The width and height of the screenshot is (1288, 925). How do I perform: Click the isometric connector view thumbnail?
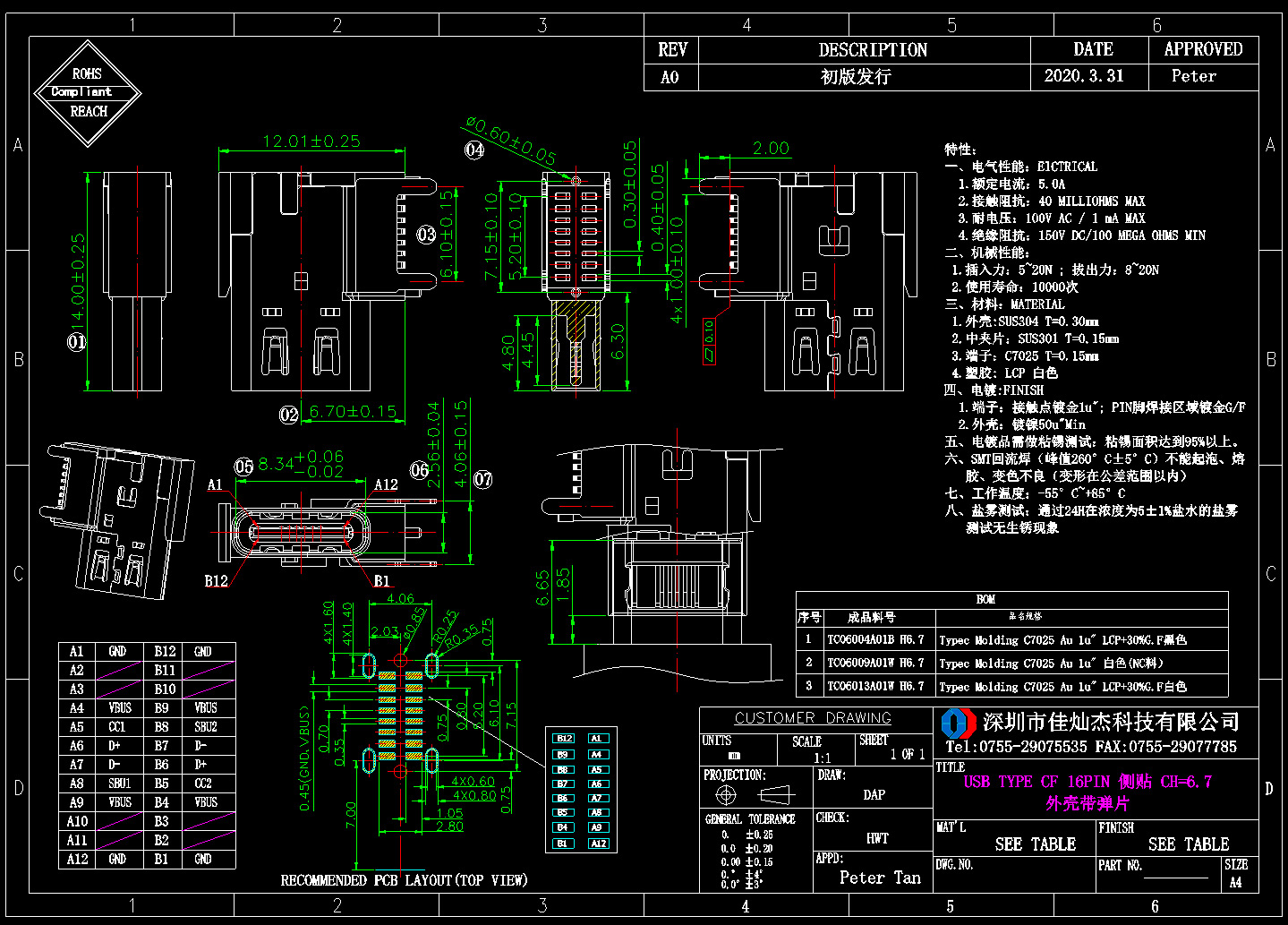[x=116, y=519]
